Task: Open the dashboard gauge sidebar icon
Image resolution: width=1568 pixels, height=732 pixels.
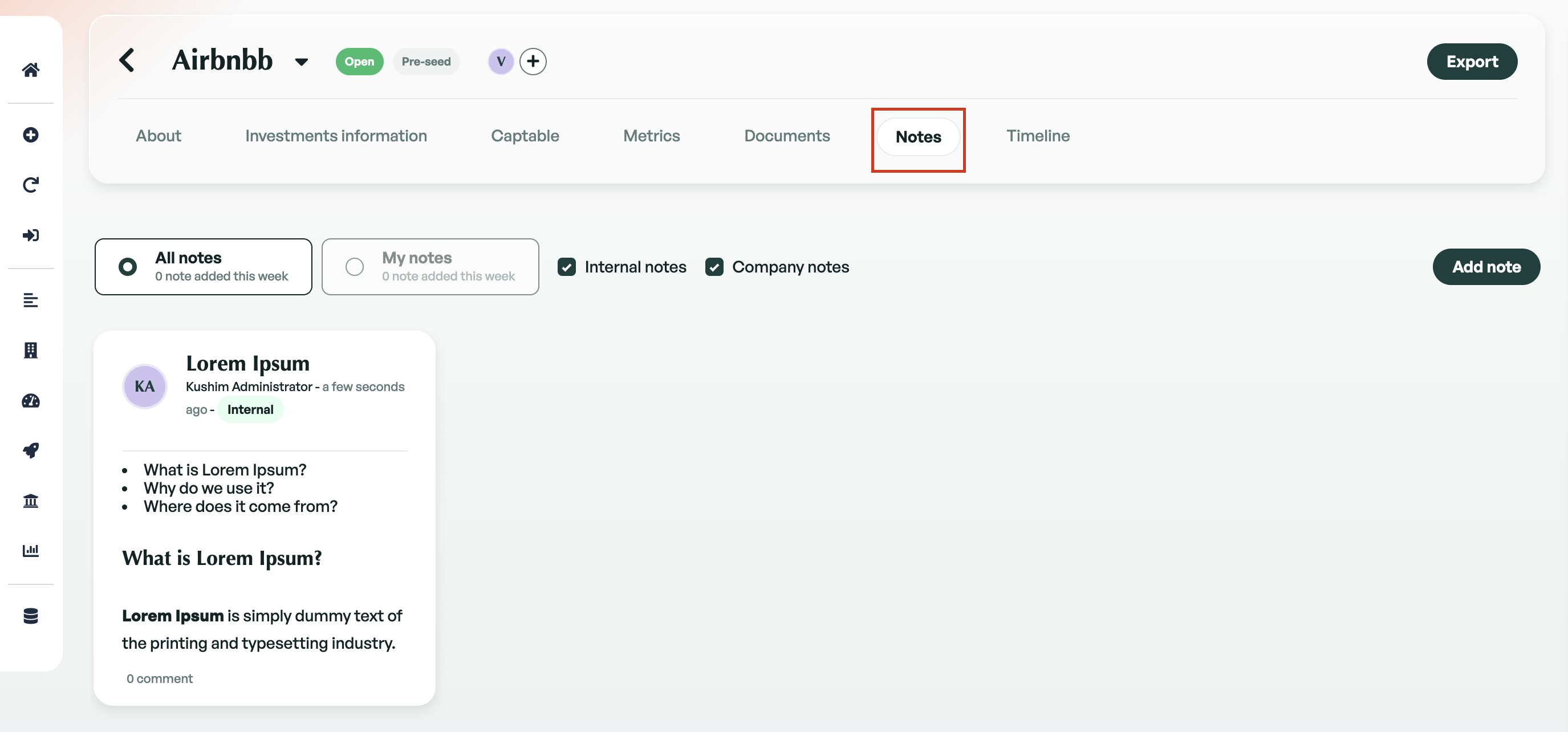Action: point(30,400)
